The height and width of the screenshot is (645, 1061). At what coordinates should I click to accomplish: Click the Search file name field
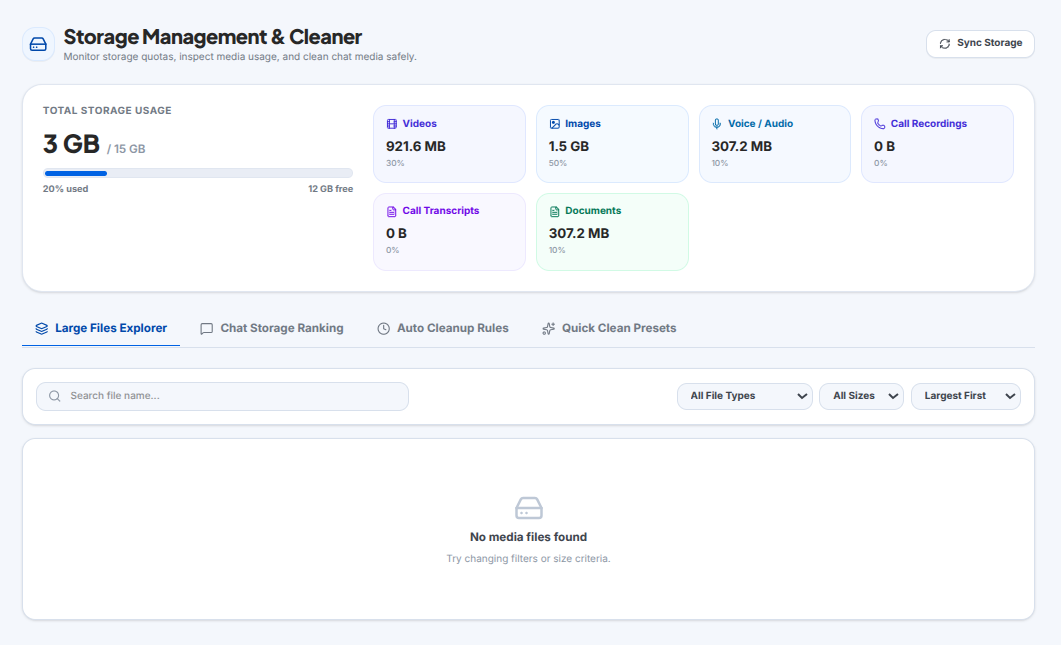click(x=222, y=396)
